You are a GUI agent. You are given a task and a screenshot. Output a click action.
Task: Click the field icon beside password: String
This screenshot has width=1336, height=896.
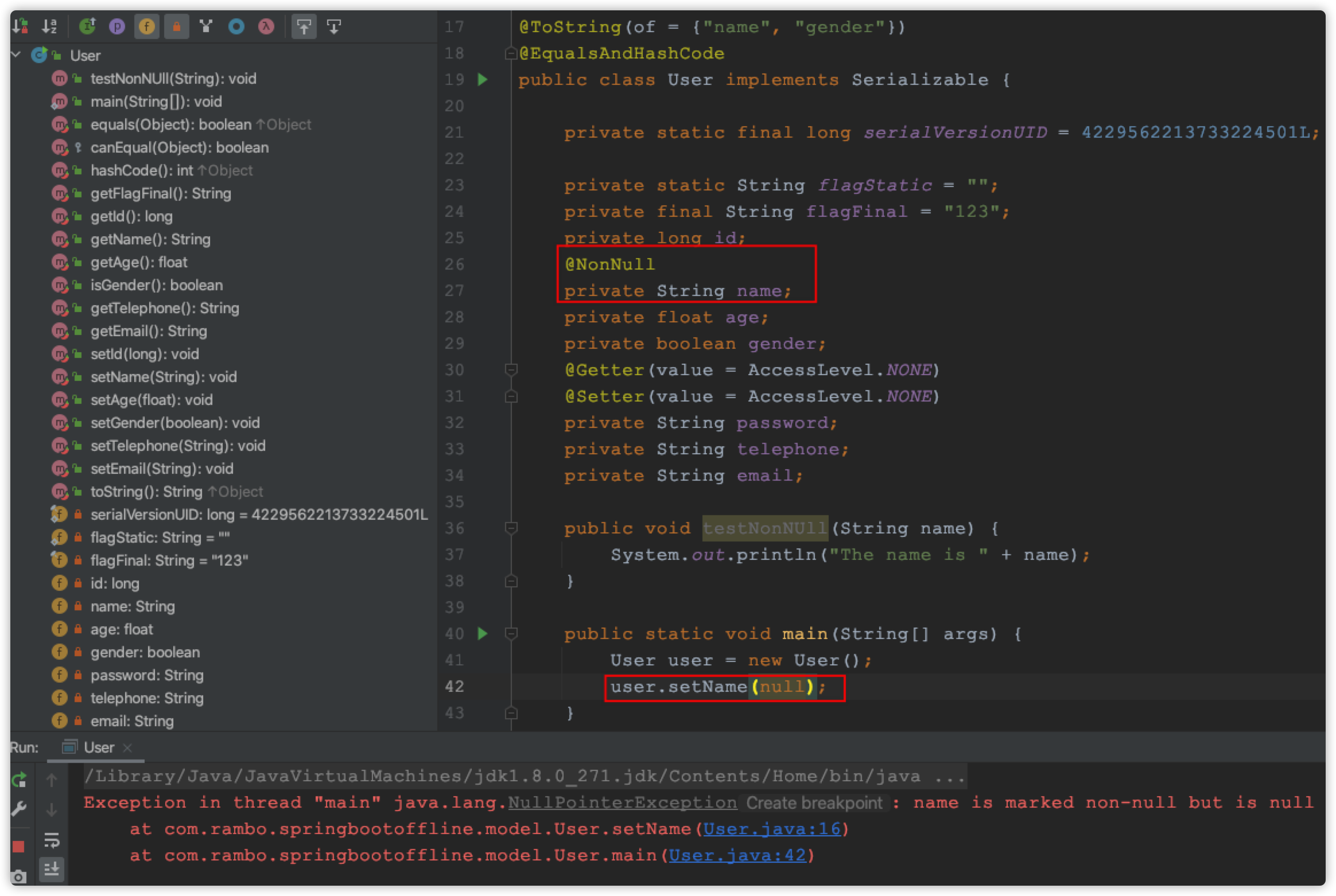59,675
